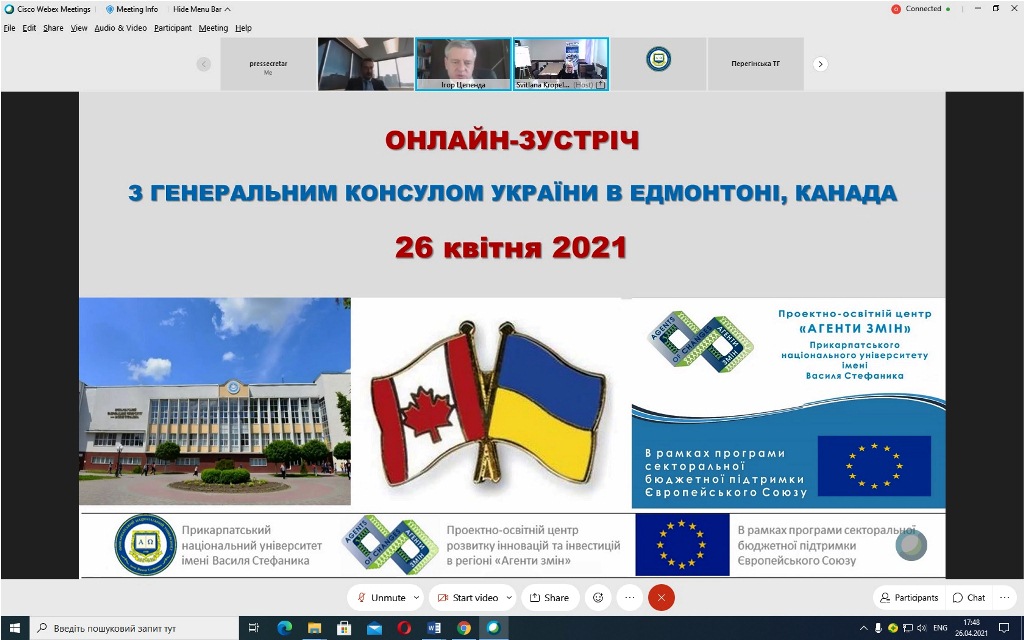Viewport: 1024px width, 640px height.
Task: Click the red leave meeting button
Action: pos(661,597)
